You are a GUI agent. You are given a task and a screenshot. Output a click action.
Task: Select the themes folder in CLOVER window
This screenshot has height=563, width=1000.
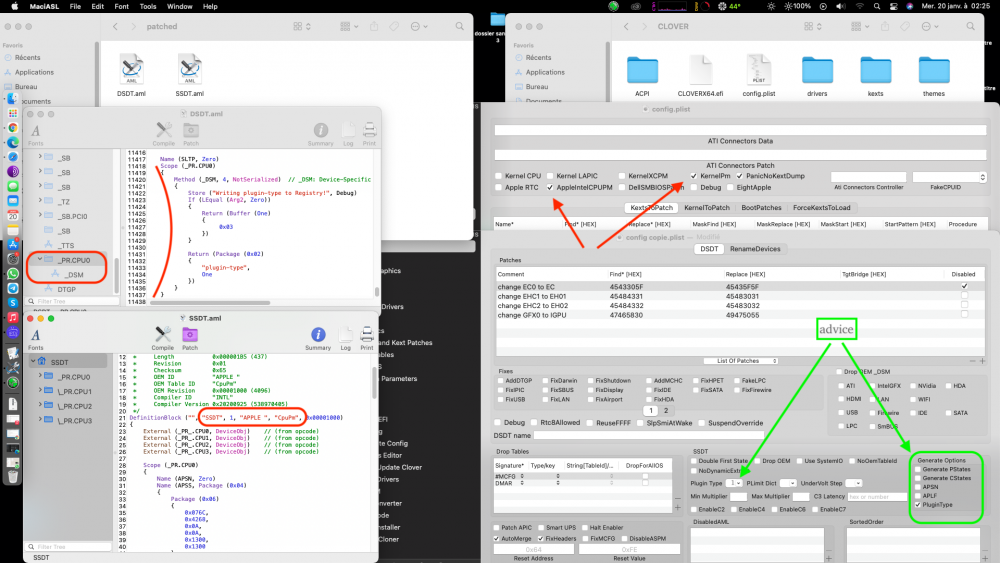tap(934, 75)
